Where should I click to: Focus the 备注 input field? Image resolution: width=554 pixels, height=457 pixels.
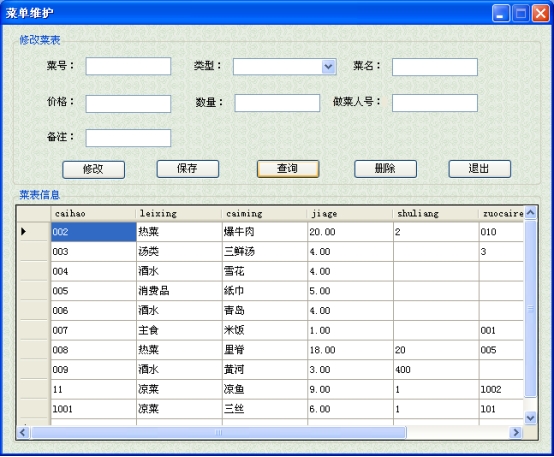128,138
